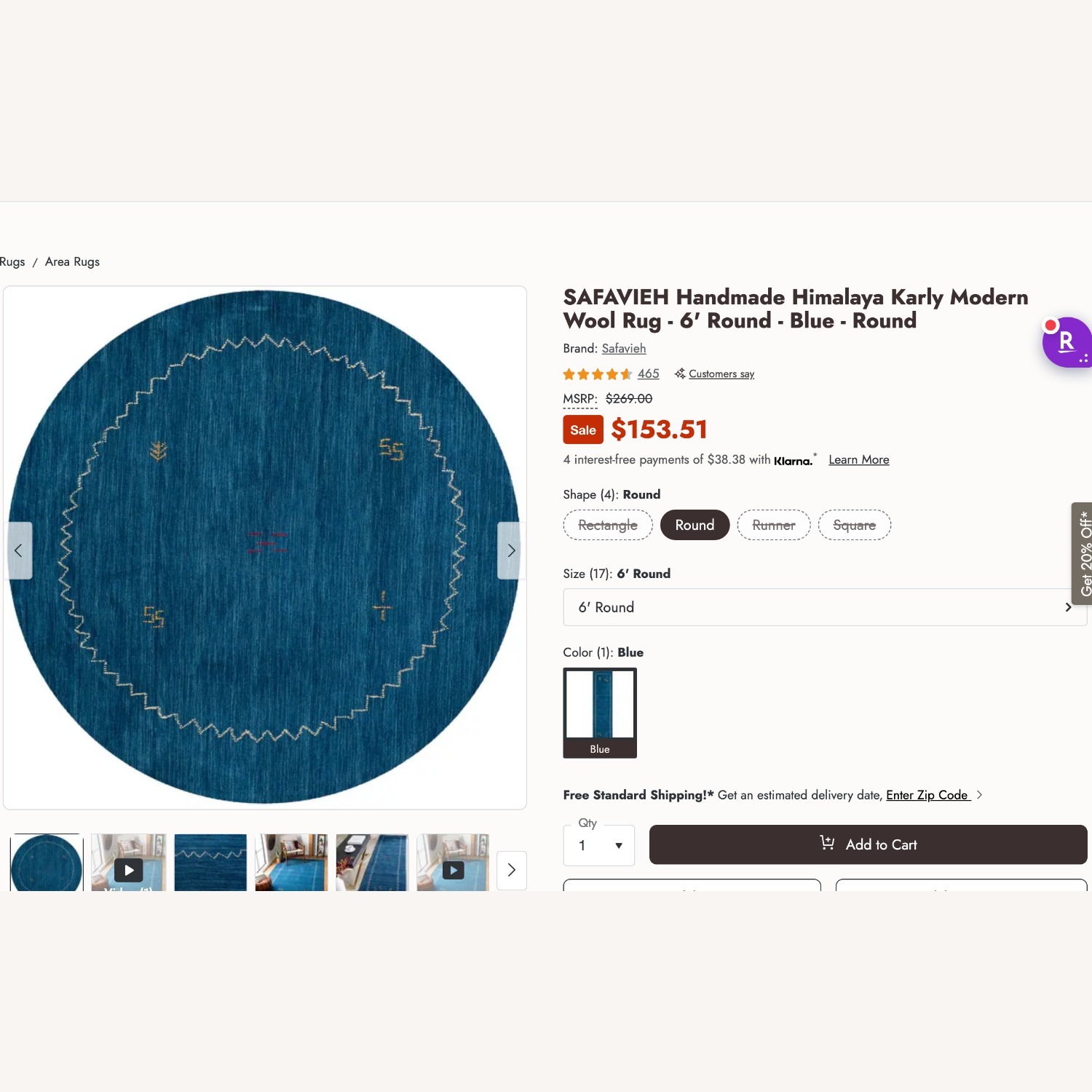The height and width of the screenshot is (1092, 1092).
Task: Open the video with the play icon thumbnail
Action: click(128, 870)
